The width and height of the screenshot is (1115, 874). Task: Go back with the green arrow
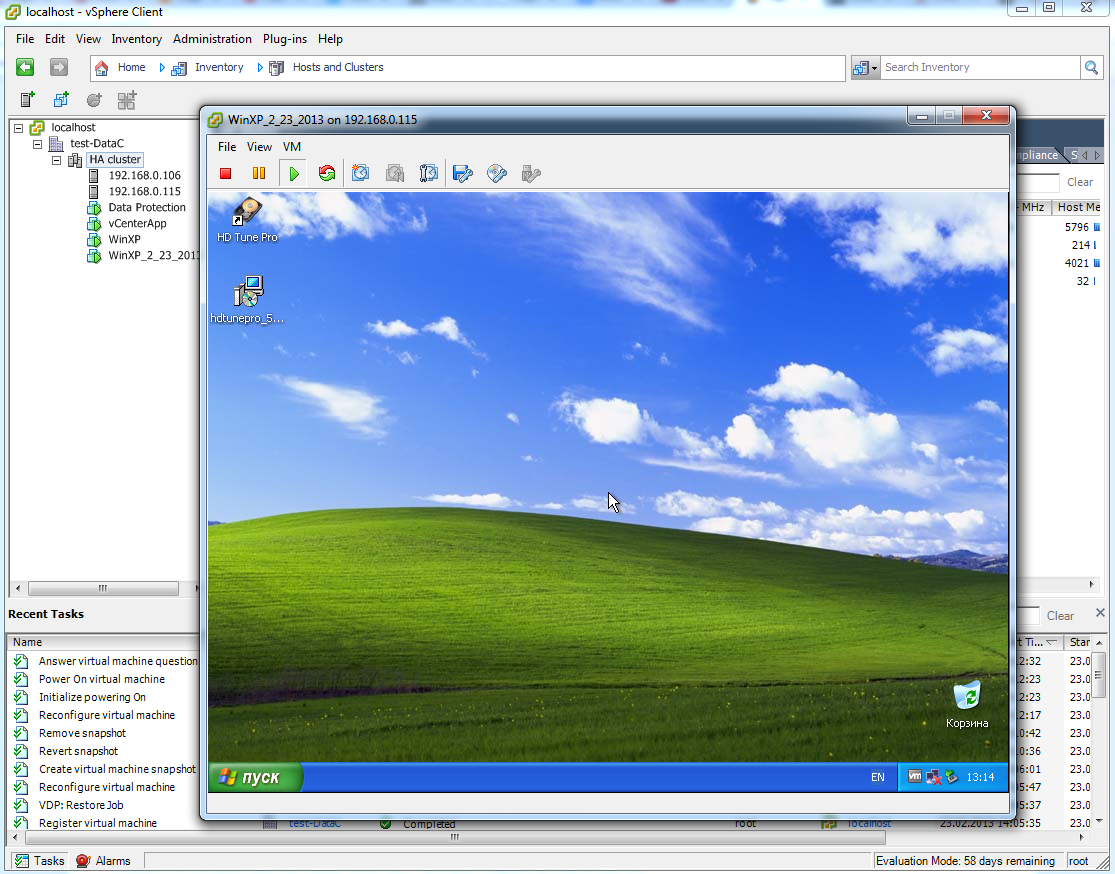point(25,67)
